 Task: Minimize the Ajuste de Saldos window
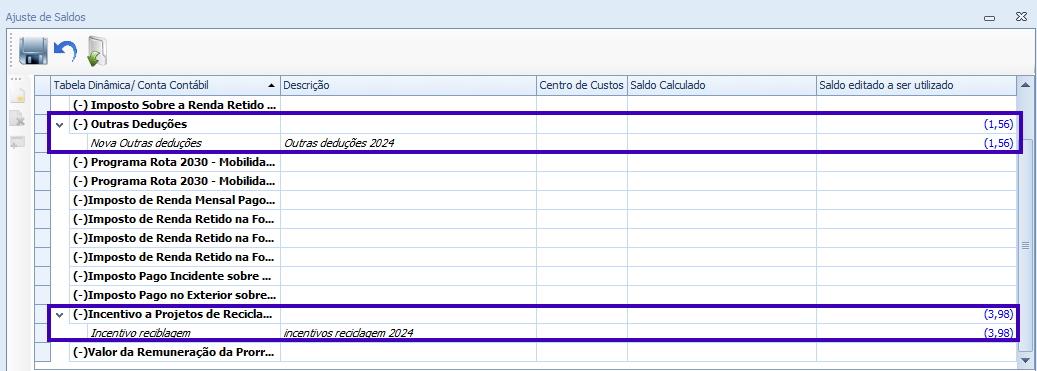pyautogui.click(x=989, y=19)
